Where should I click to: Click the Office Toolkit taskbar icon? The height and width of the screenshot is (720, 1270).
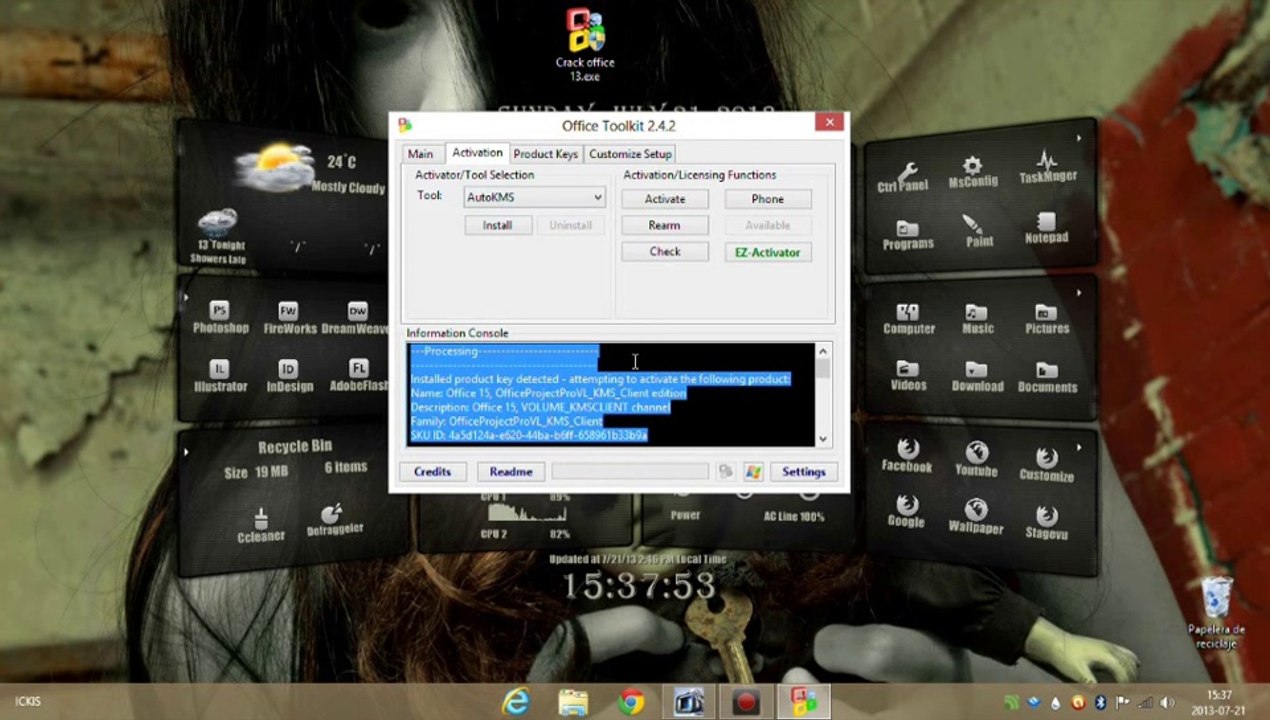point(804,702)
